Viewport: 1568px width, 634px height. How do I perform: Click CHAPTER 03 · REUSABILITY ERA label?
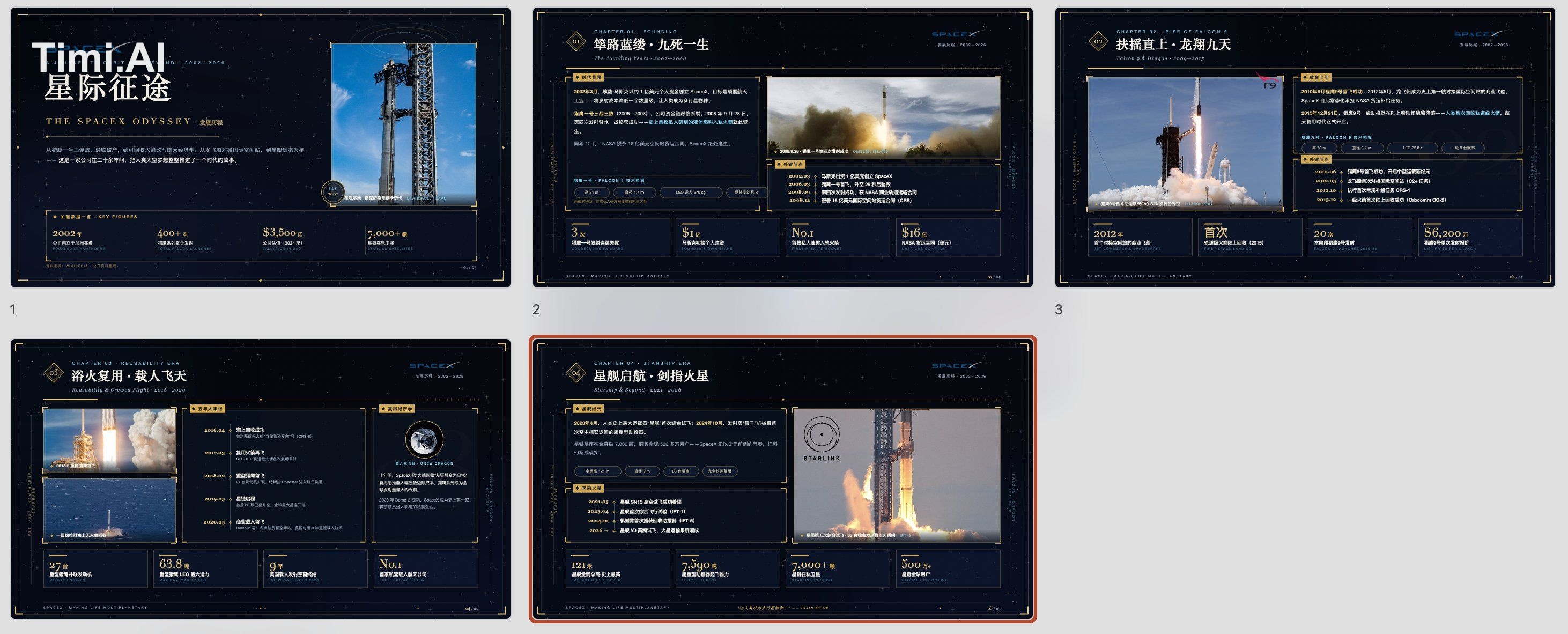coord(126,363)
